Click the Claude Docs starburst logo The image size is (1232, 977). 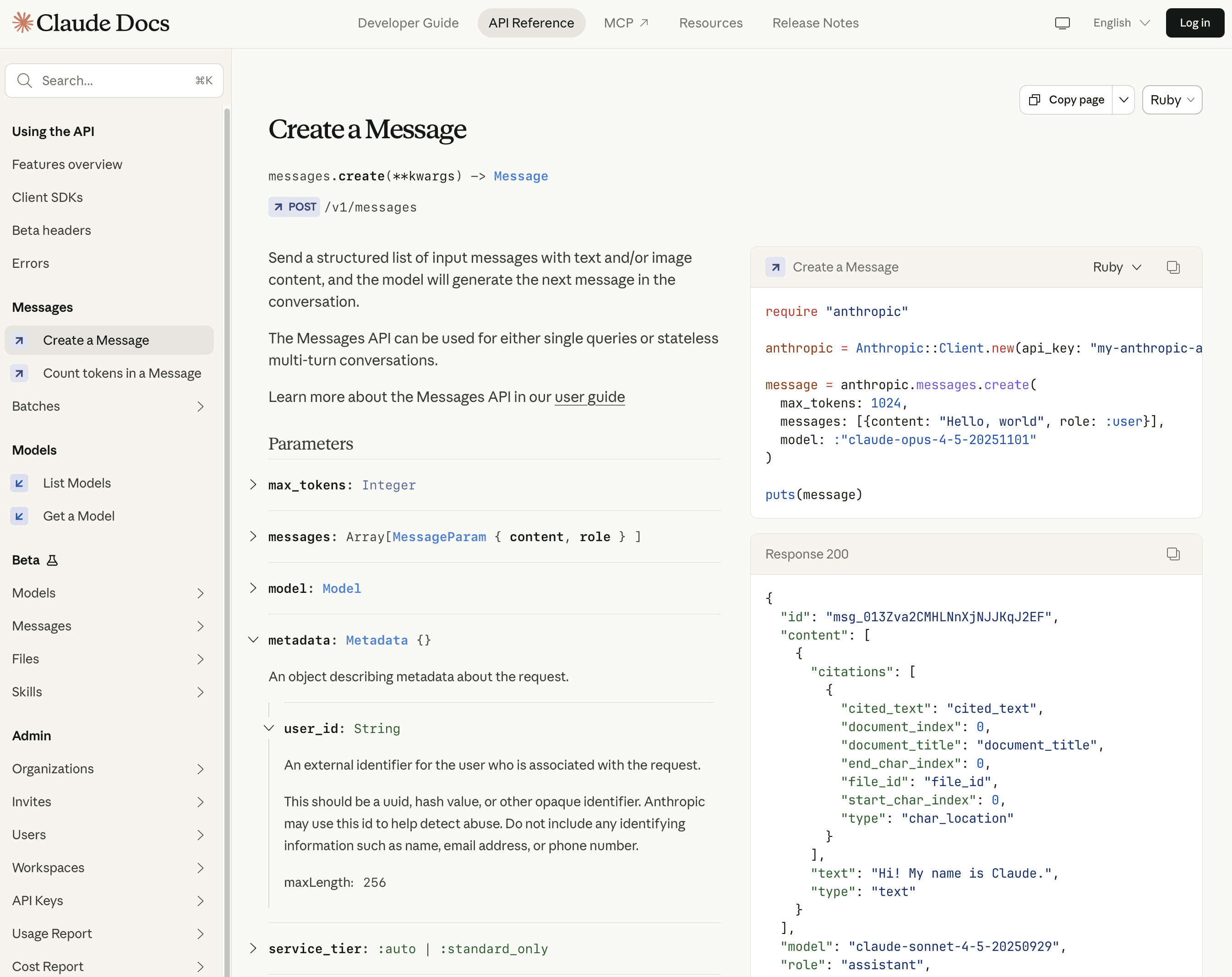click(x=23, y=23)
